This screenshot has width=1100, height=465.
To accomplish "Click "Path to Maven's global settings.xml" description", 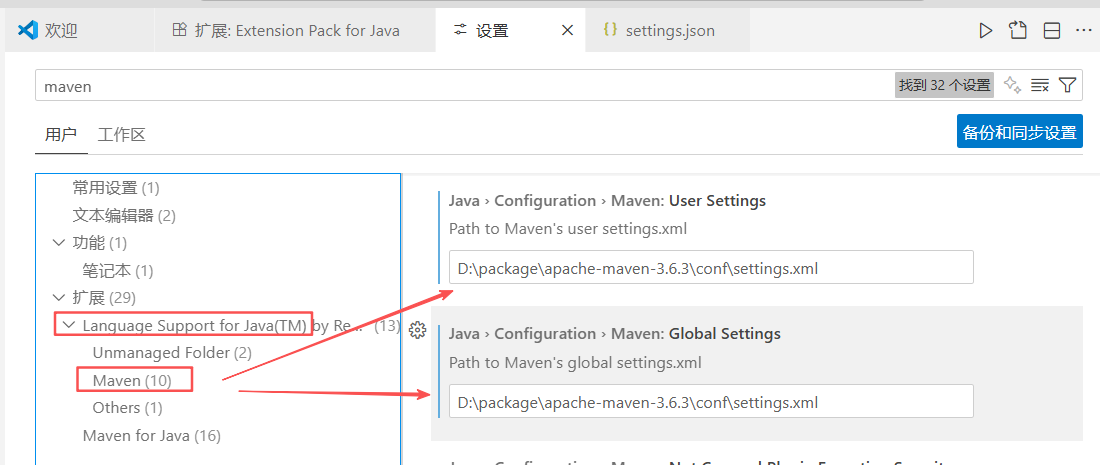I will 575,363.
